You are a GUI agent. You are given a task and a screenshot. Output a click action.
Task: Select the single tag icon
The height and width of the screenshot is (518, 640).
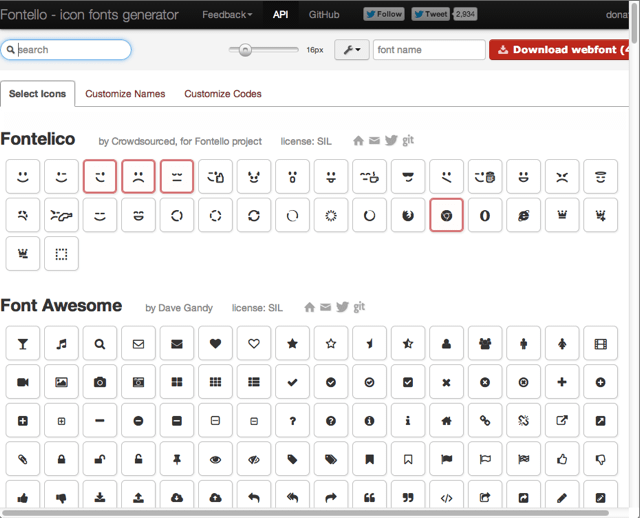click(292, 459)
